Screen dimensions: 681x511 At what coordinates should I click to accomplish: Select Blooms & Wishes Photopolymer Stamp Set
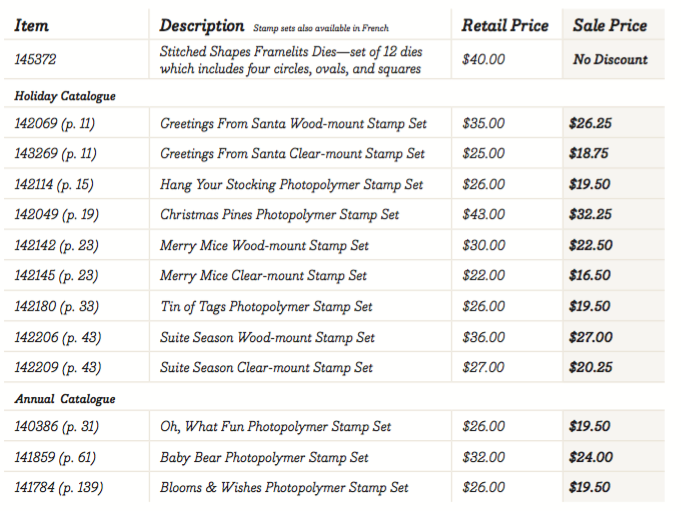tap(284, 488)
